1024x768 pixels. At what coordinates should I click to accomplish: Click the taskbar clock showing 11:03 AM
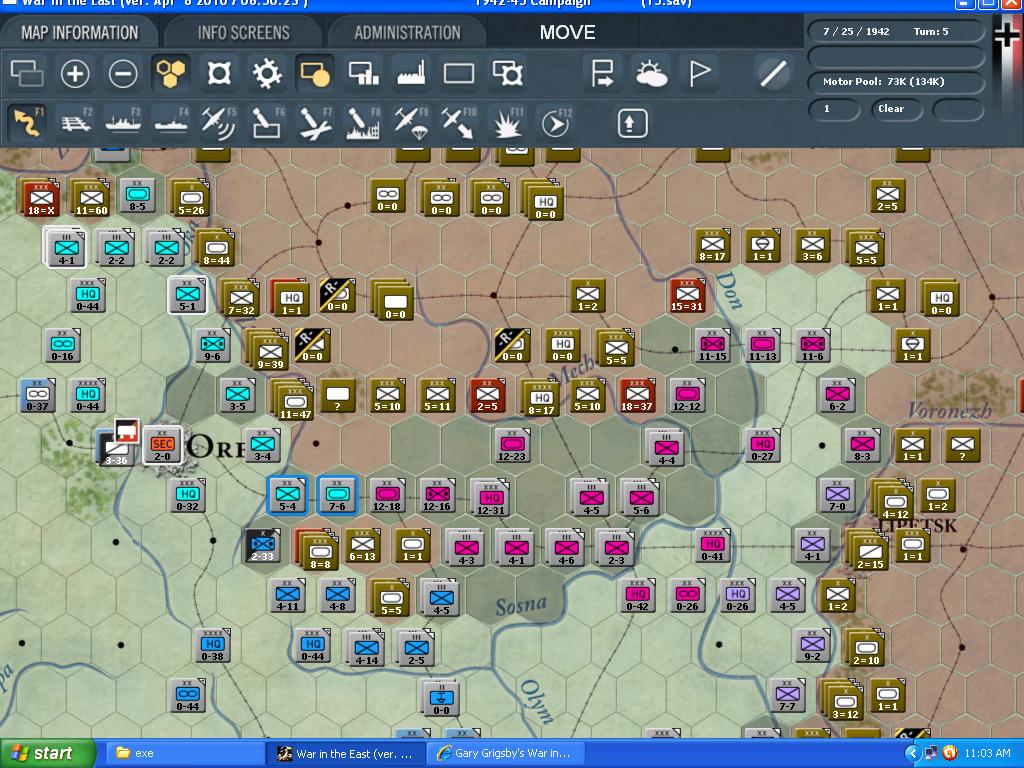987,754
